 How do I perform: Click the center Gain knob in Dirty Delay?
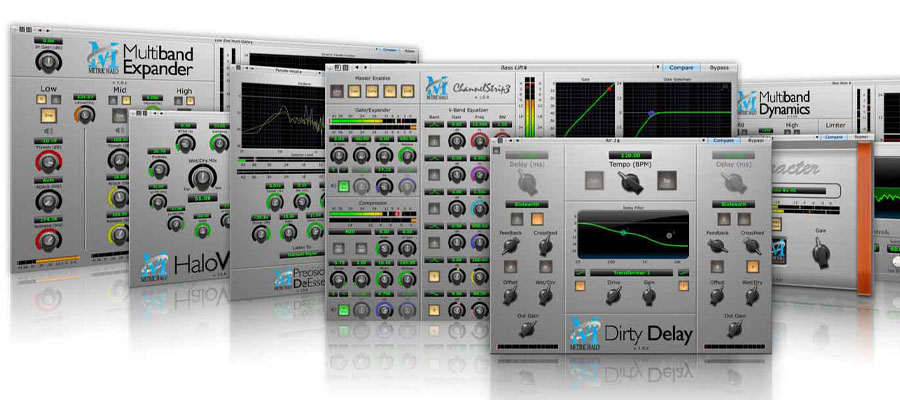(649, 296)
